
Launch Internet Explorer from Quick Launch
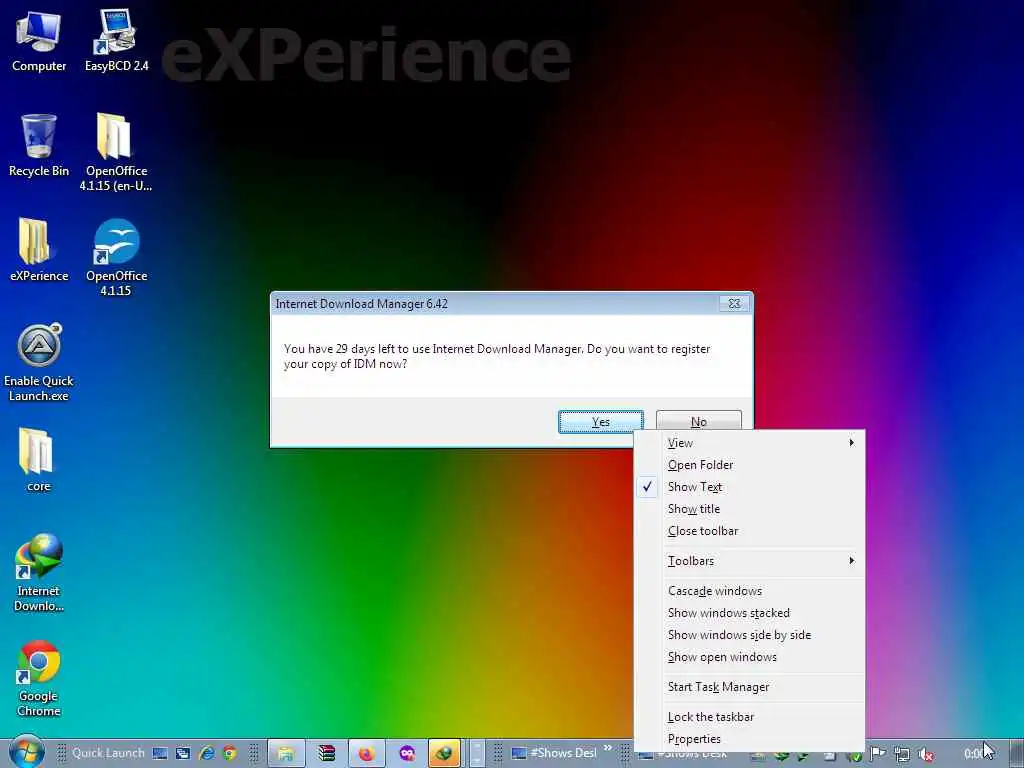(206, 753)
